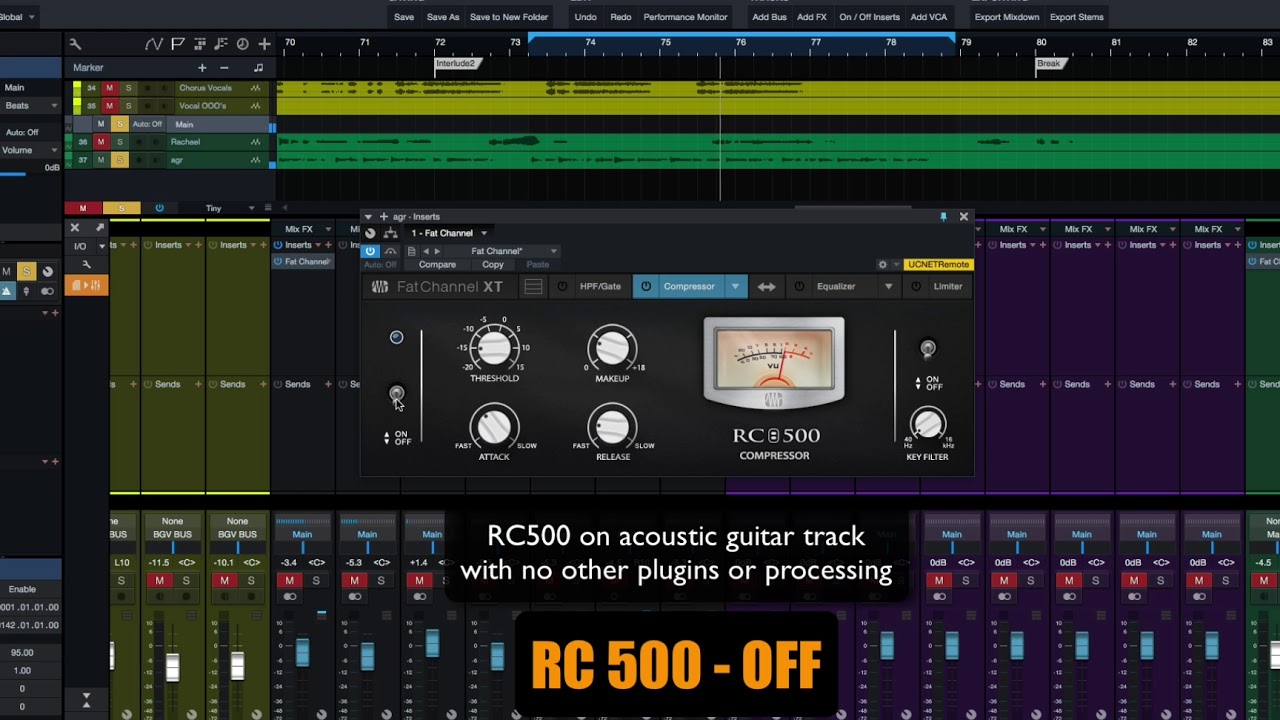The height and width of the screenshot is (720, 1280).
Task: Detach the mixer console arrow icon
Action: (99, 228)
